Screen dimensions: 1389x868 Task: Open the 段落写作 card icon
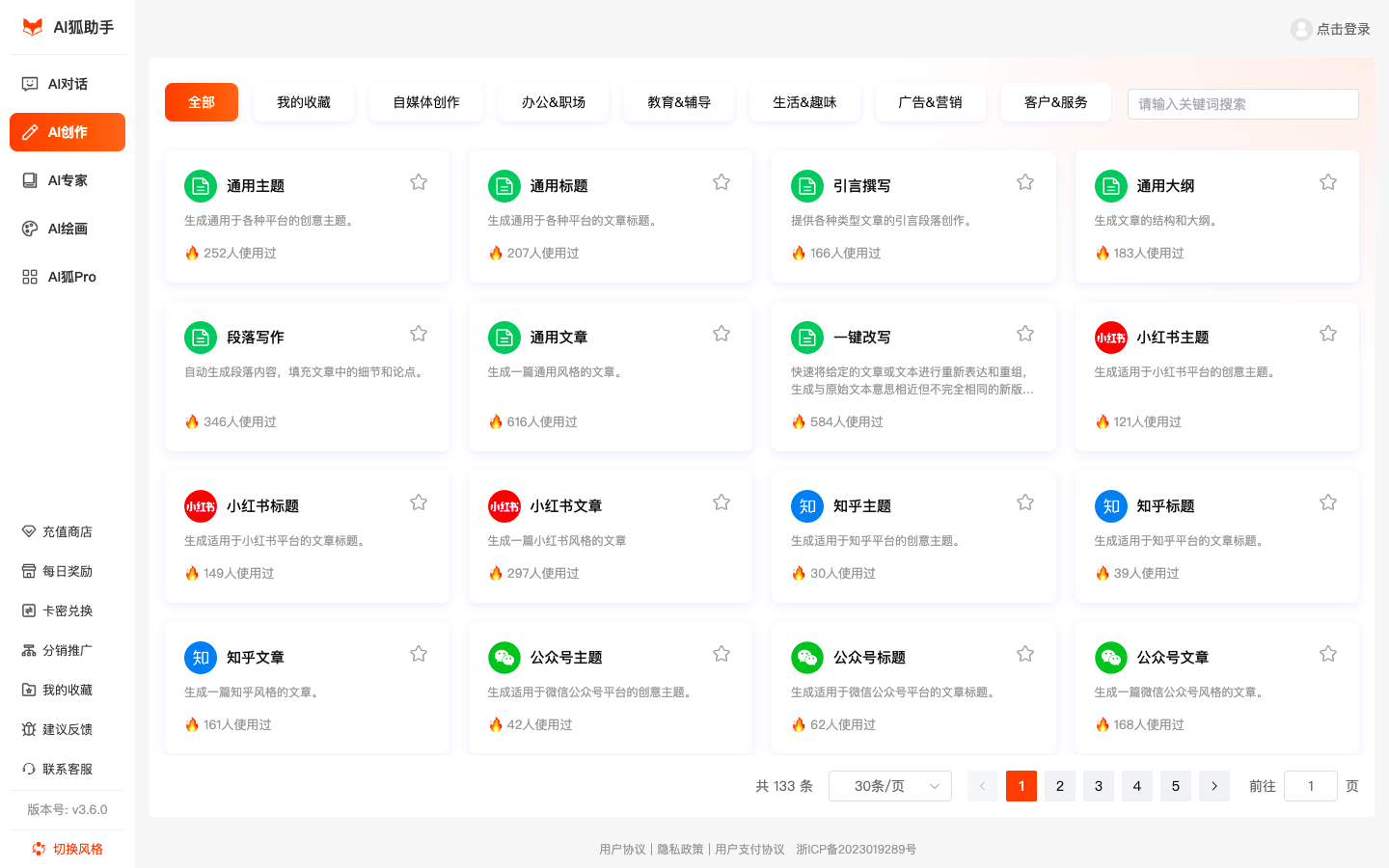tap(201, 338)
